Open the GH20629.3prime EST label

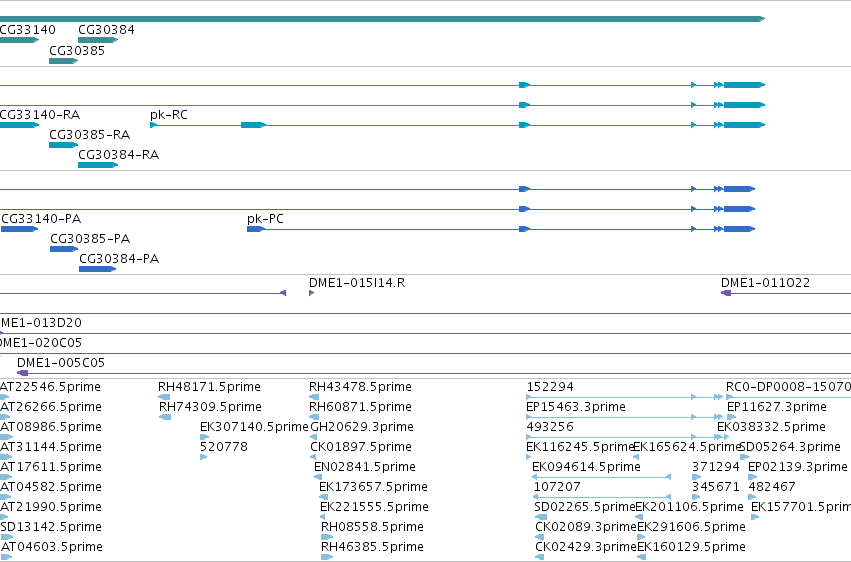pyautogui.click(x=362, y=427)
